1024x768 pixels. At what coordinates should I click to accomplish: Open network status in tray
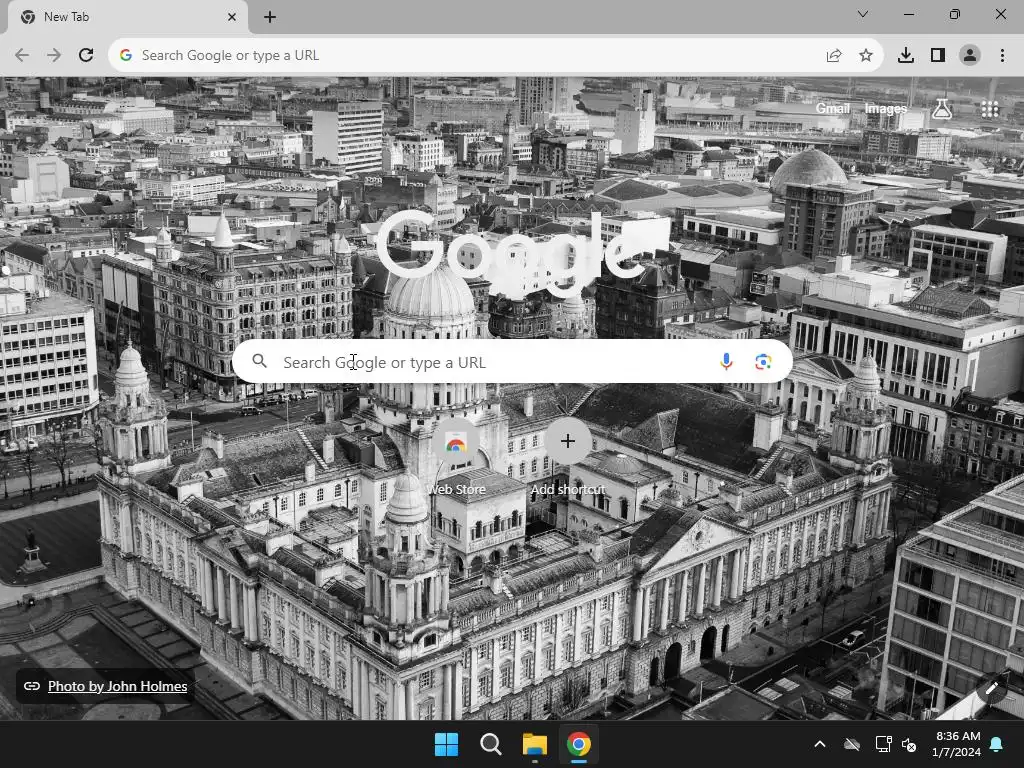883,744
